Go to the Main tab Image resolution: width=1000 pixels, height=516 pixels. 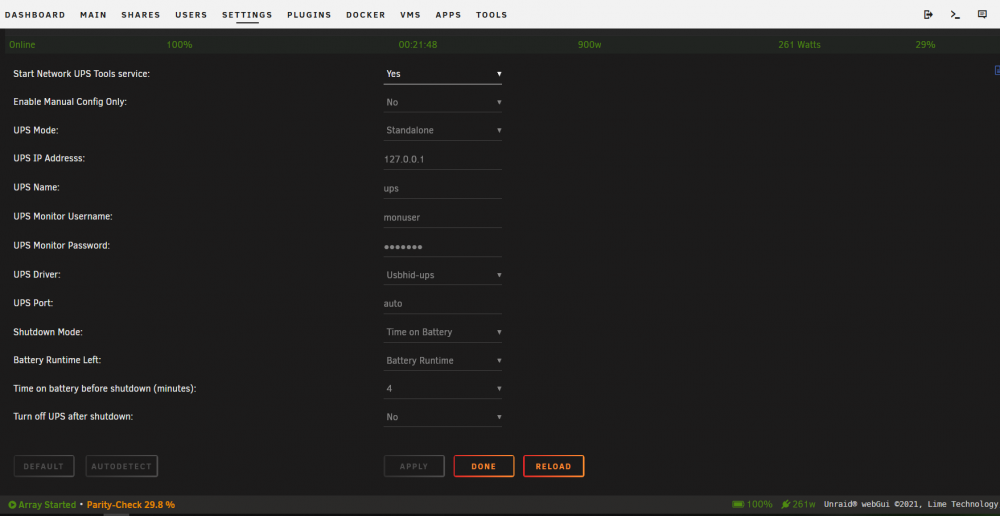(93, 15)
